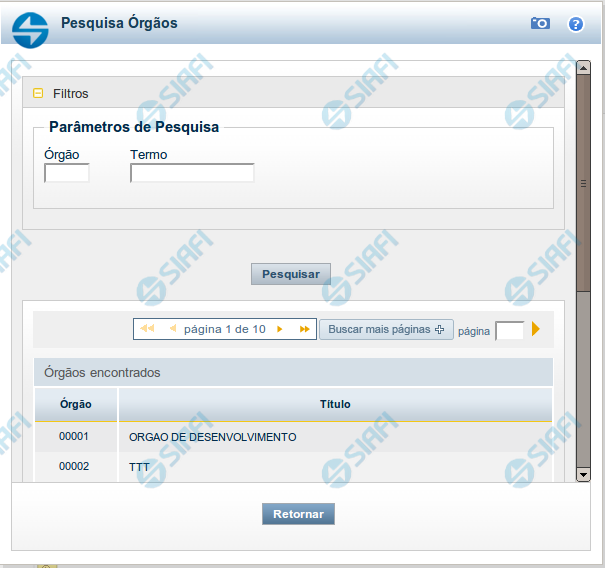Click the Pesquisar button
Image resolution: width=605 pixels, height=568 pixels.
290,274
